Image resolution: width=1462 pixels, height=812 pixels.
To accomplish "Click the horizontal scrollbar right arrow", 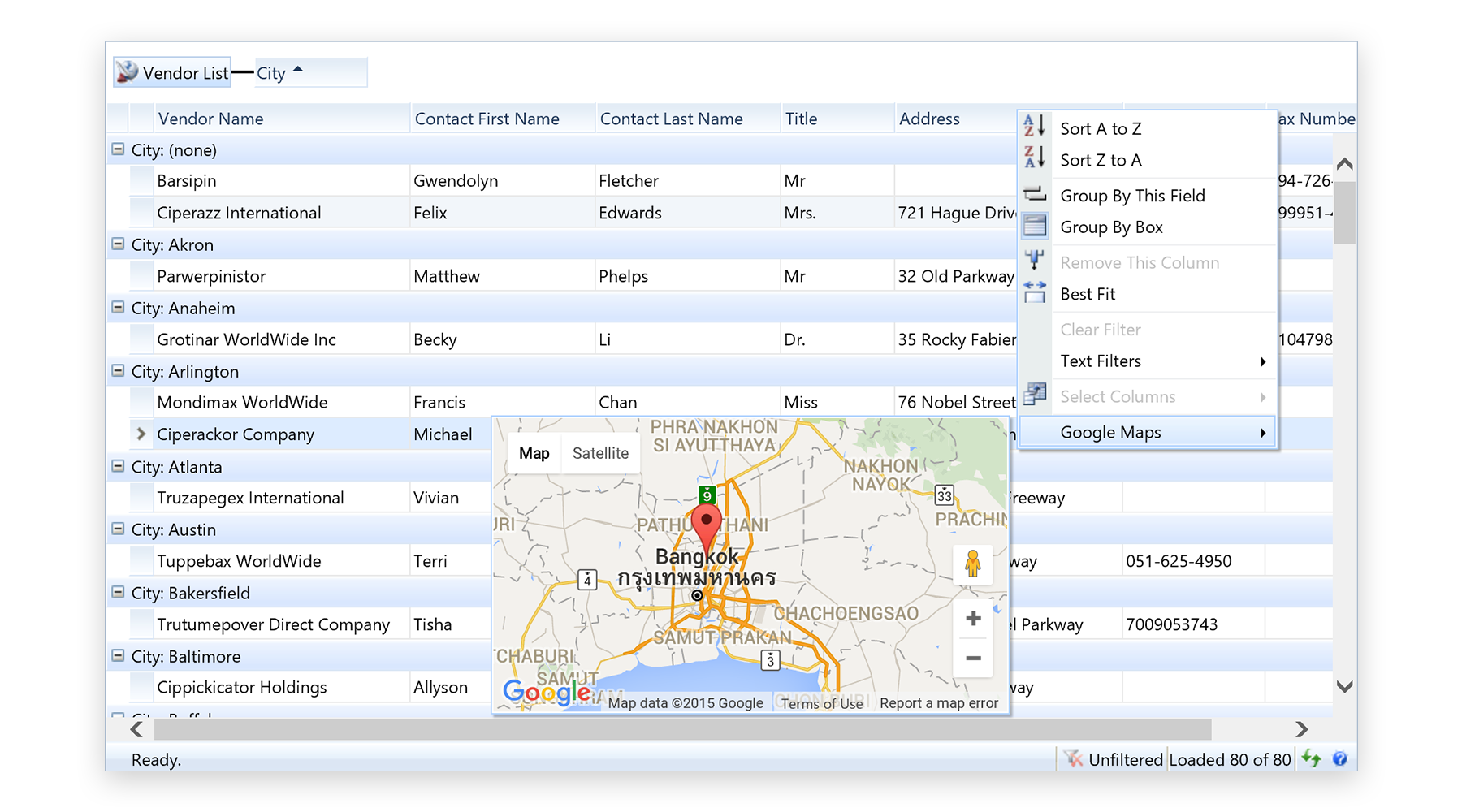I will 1301,729.
